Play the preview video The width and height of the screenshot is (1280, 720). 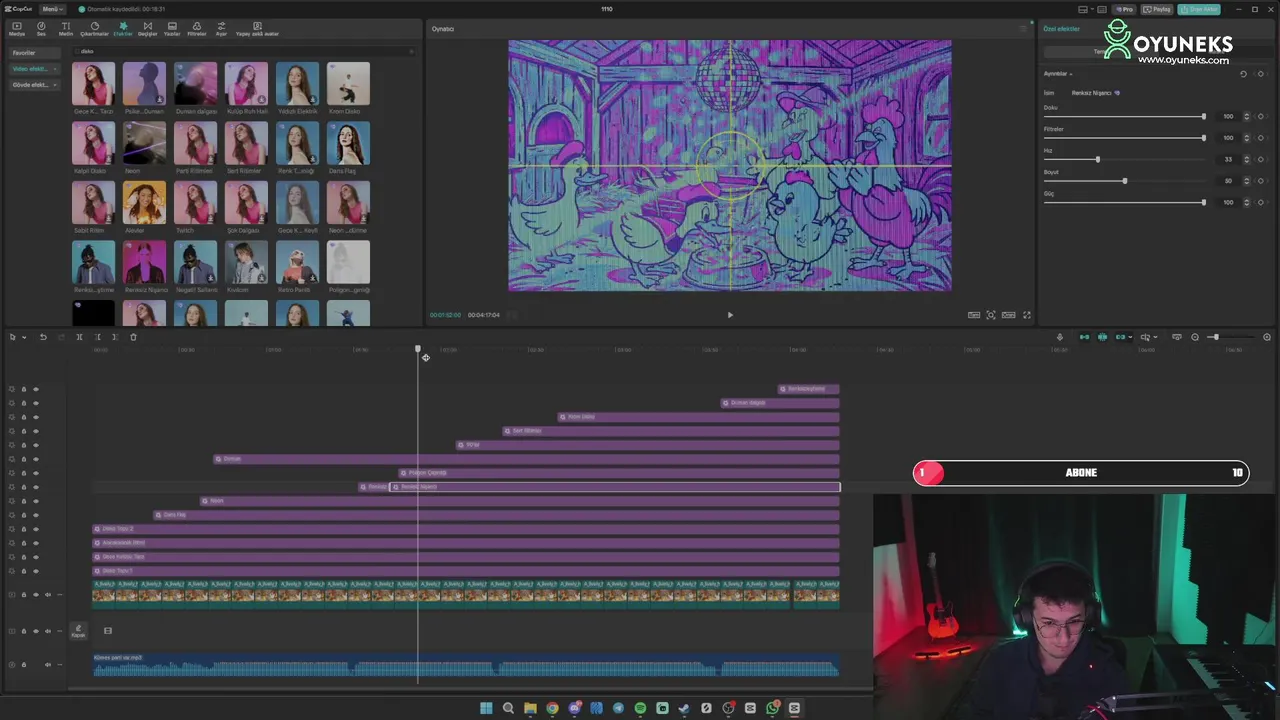click(730, 315)
